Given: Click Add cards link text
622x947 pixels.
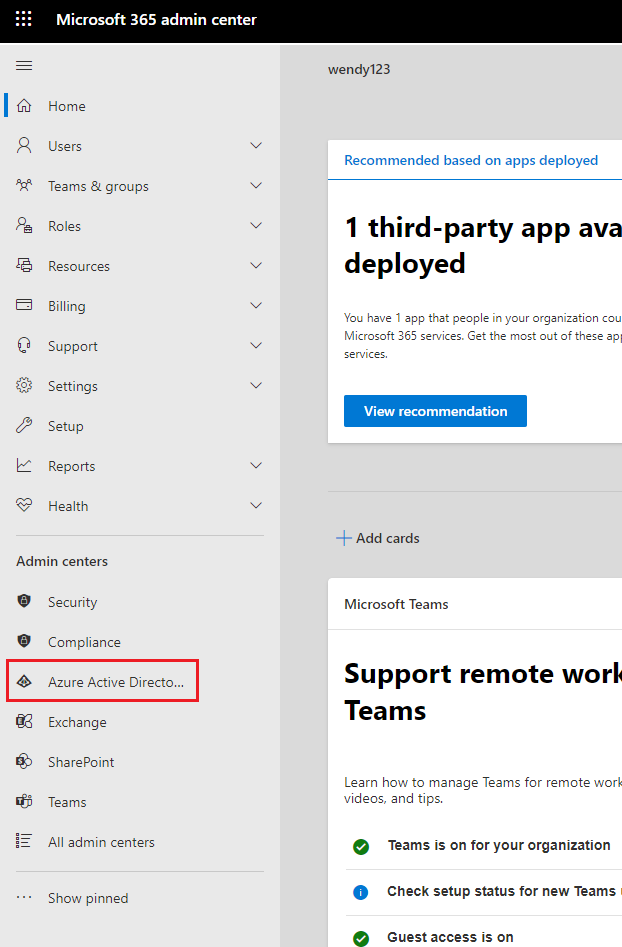Looking at the screenshot, I should click(388, 538).
